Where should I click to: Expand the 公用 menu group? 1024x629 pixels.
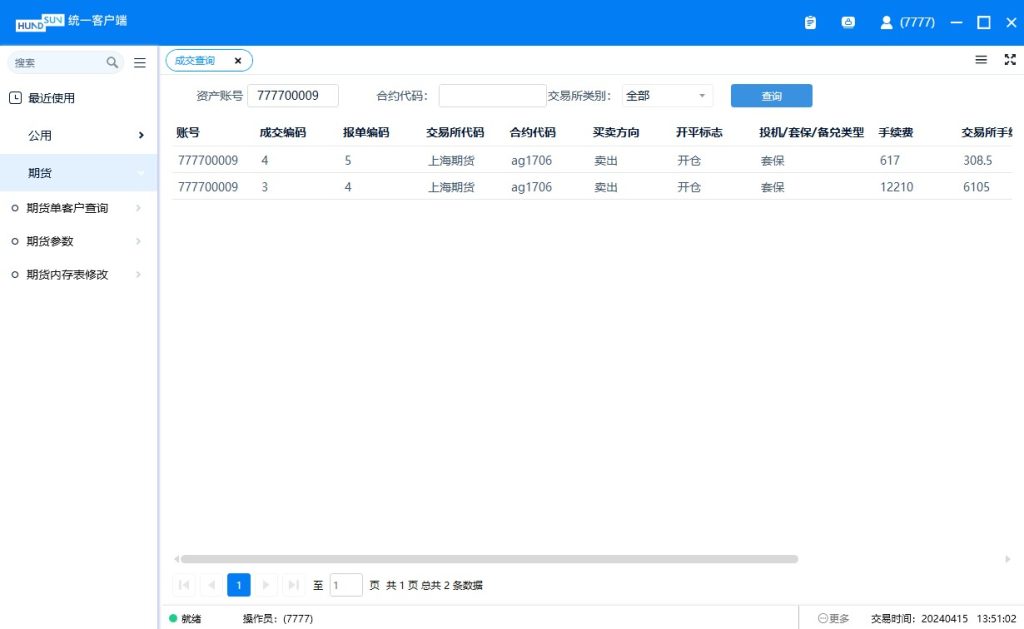pyautogui.click(x=78, y=135)
